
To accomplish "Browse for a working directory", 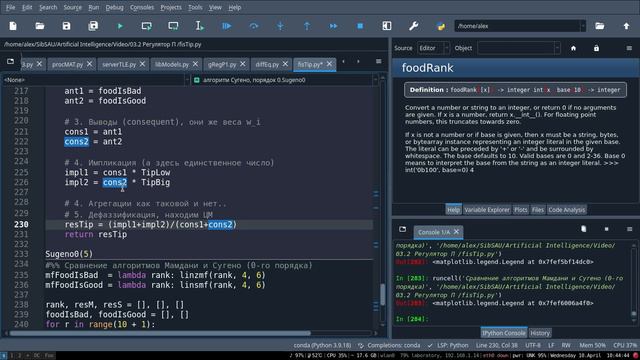I will (600, 26).
